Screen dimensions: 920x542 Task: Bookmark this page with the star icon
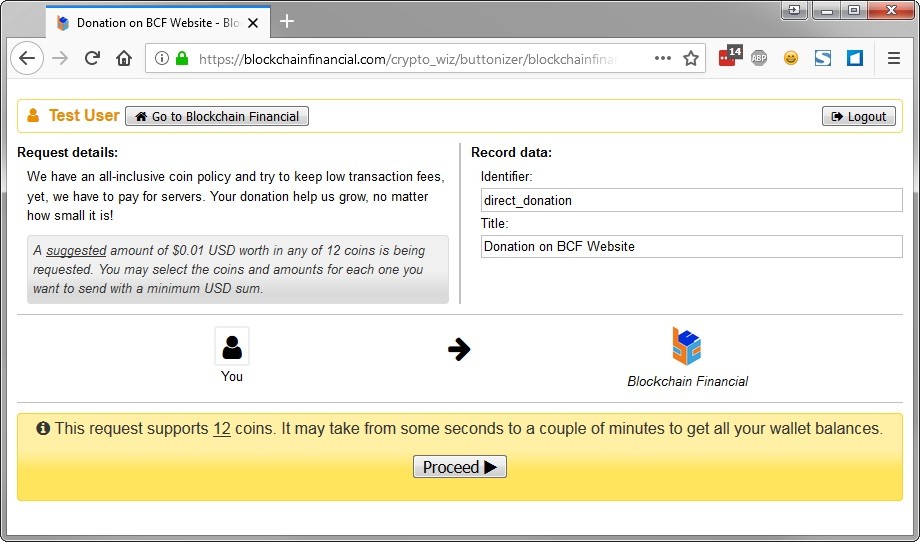(690, 58)
